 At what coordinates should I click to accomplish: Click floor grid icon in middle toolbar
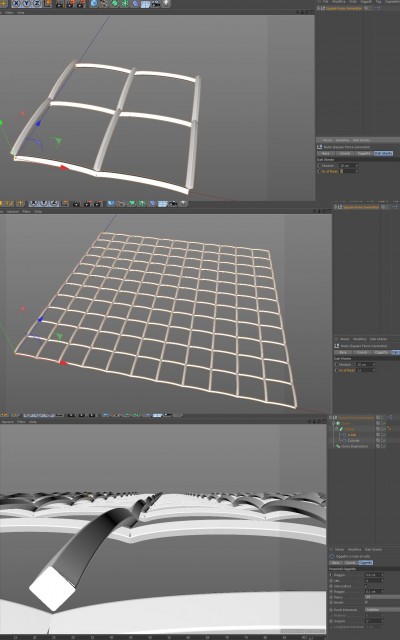[x=162, y=203]
